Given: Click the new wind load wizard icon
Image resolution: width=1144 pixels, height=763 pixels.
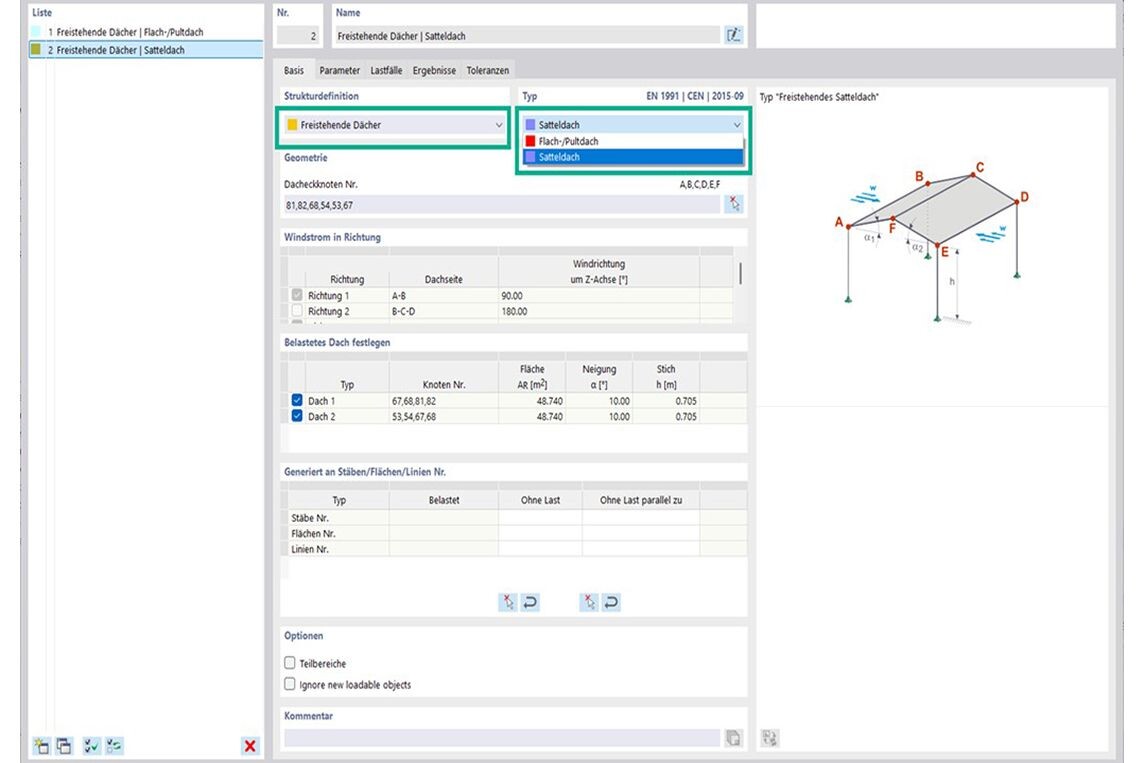Looking at the screenshot, I should [41, 746].
